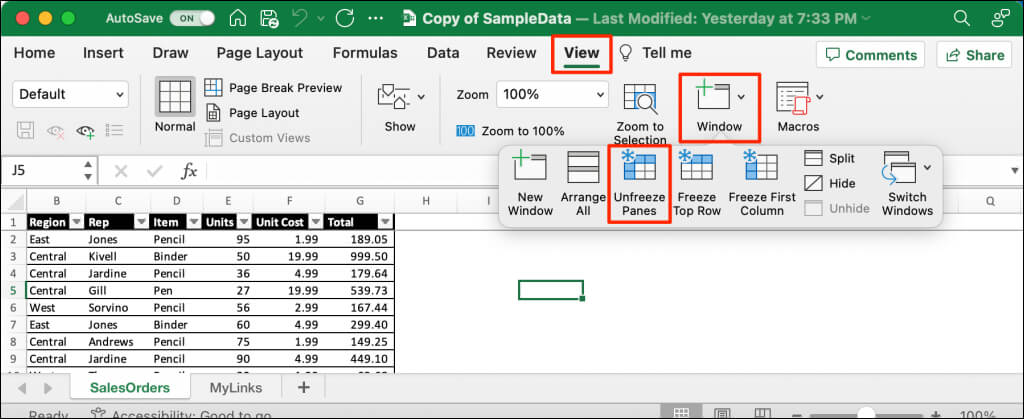Open the Zoom 100% combo box
Image resolution: width=1024 pixels, height=419 pixels.
[552, 95]
